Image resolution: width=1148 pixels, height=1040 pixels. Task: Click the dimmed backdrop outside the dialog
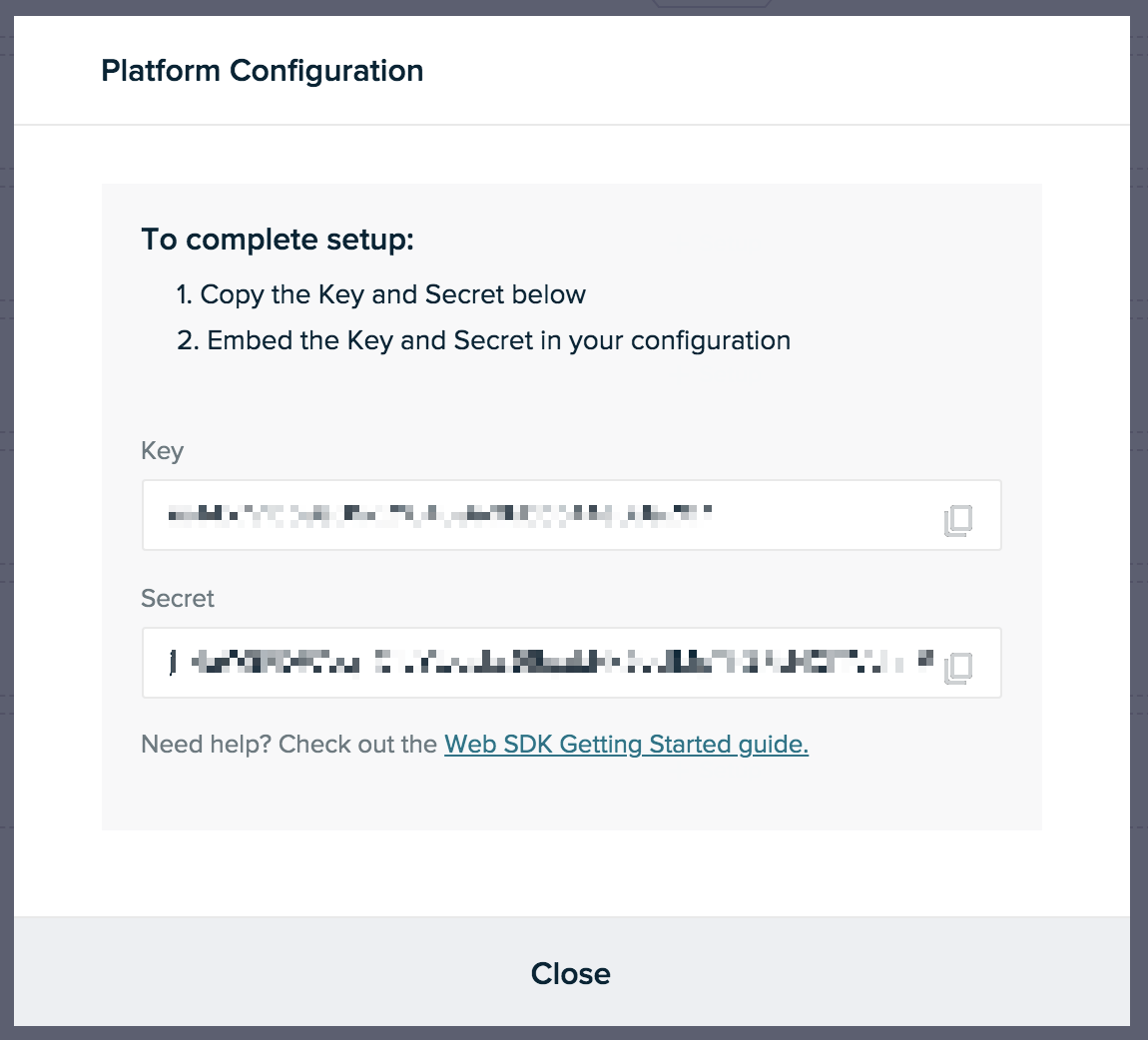tap(6, 512)
